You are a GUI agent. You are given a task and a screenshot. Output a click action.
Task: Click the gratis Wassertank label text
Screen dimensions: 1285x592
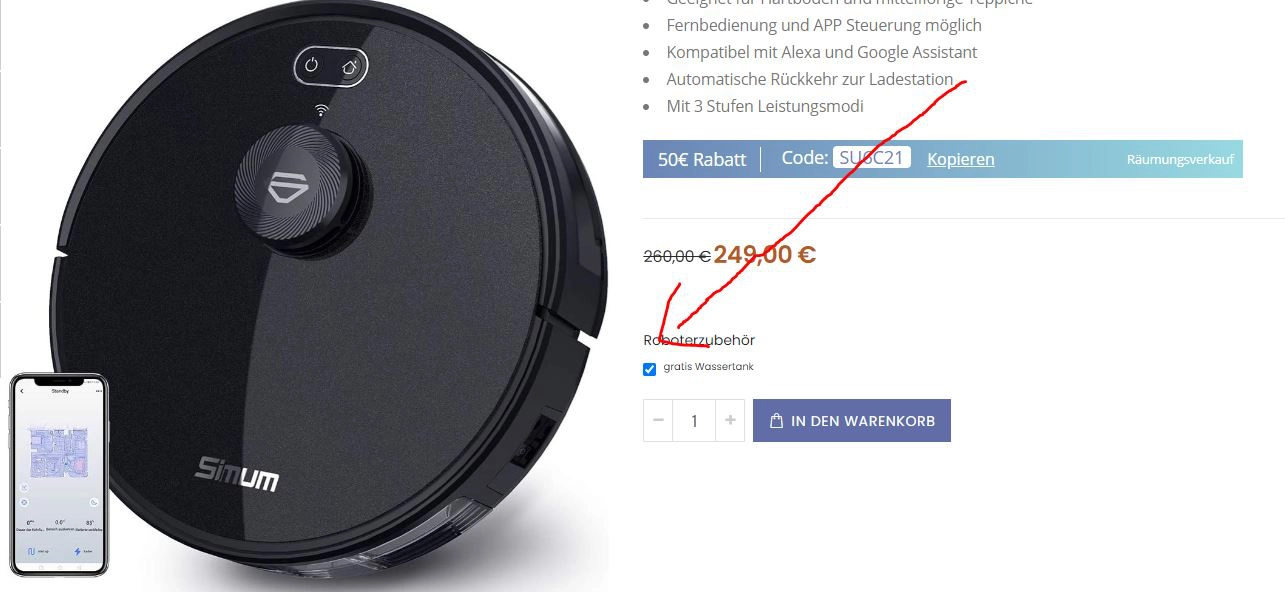(x=708, y=367)
